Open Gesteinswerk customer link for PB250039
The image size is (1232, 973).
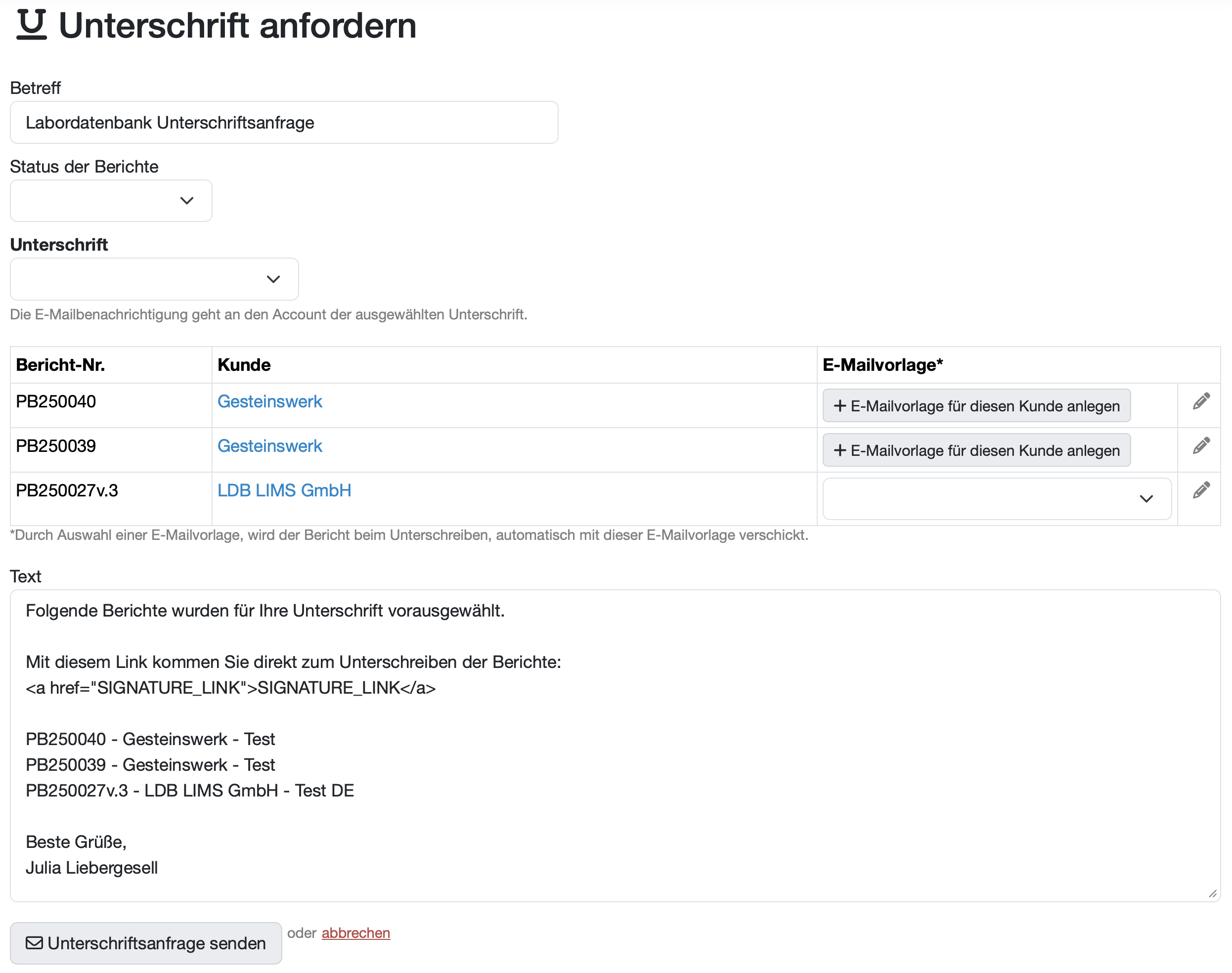269,446
